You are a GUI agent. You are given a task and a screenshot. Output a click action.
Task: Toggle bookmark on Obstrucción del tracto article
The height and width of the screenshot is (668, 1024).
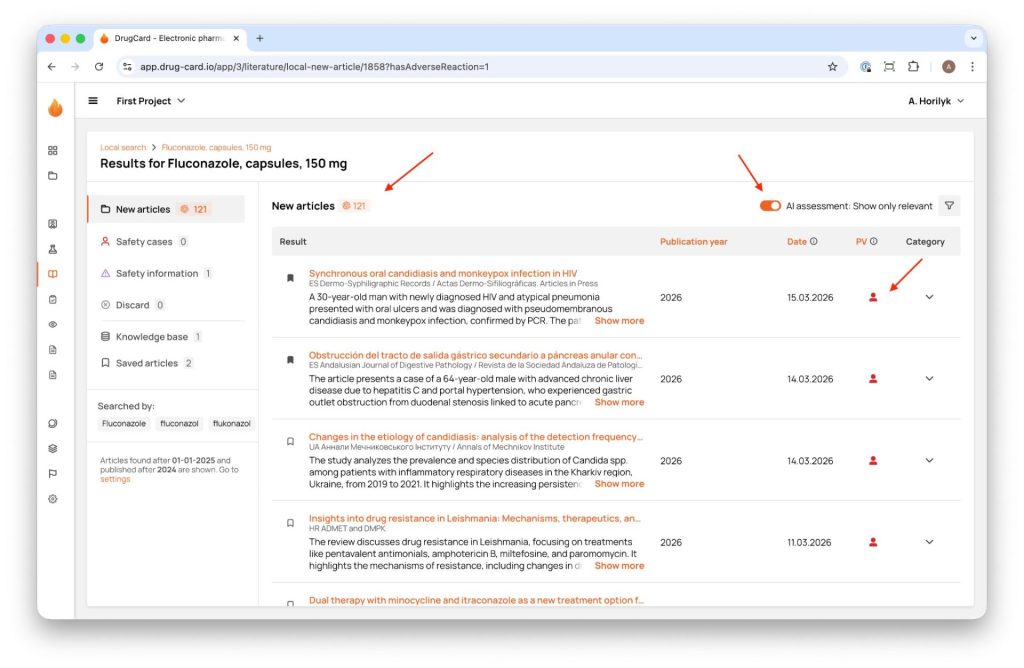pos(291,360)
